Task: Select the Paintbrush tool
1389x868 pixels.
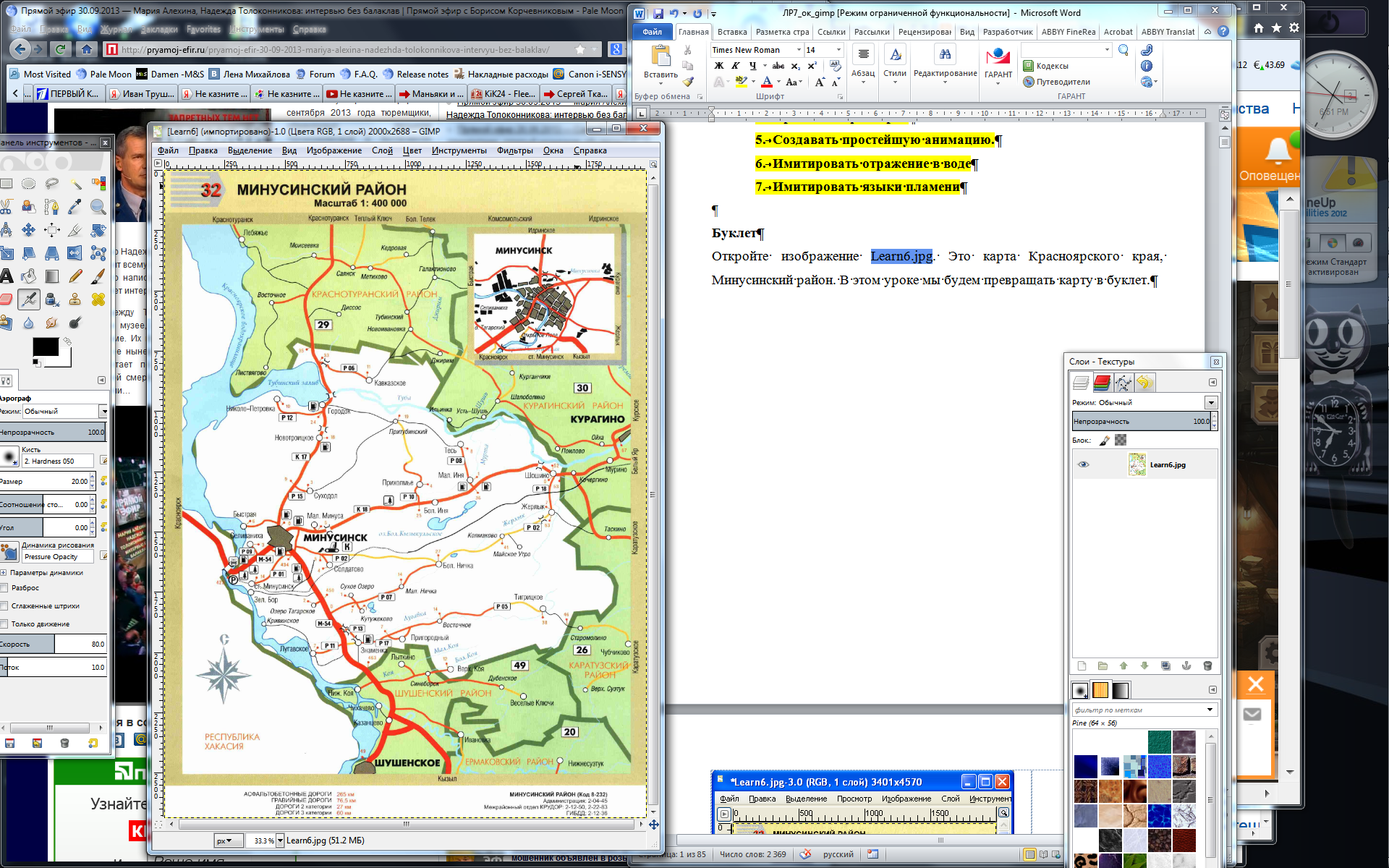Action: coord(98,276)
